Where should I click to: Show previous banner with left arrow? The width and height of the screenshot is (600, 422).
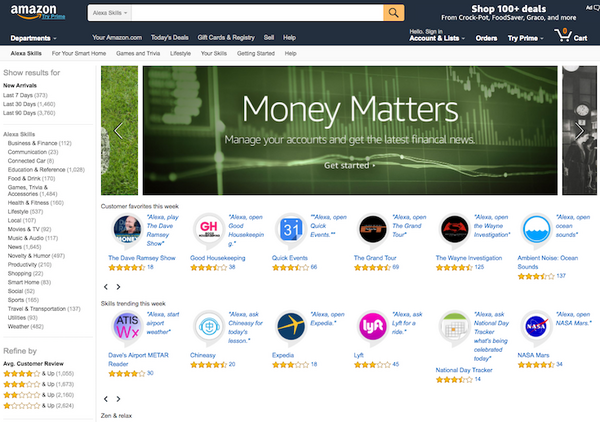point(119,131)
